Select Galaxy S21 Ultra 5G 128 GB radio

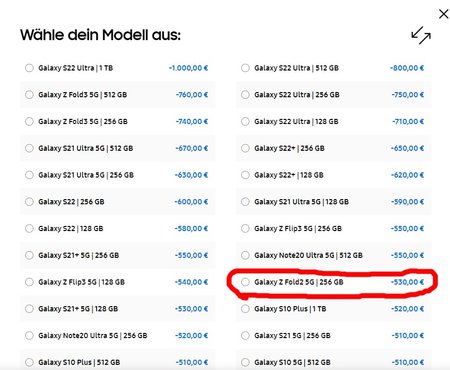point(245,202)
